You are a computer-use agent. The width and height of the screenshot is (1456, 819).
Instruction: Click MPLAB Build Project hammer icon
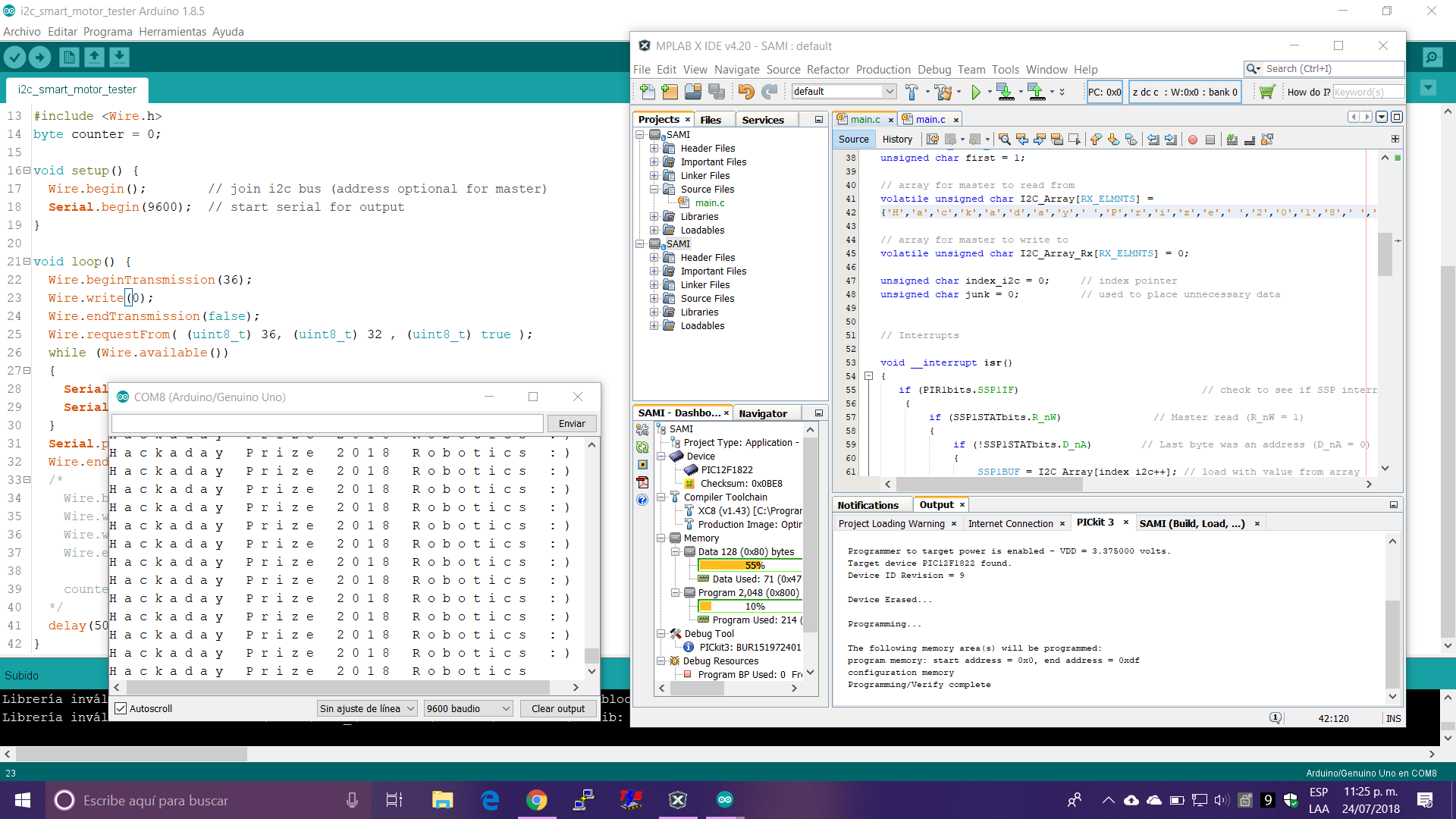(x=912, y=92)
